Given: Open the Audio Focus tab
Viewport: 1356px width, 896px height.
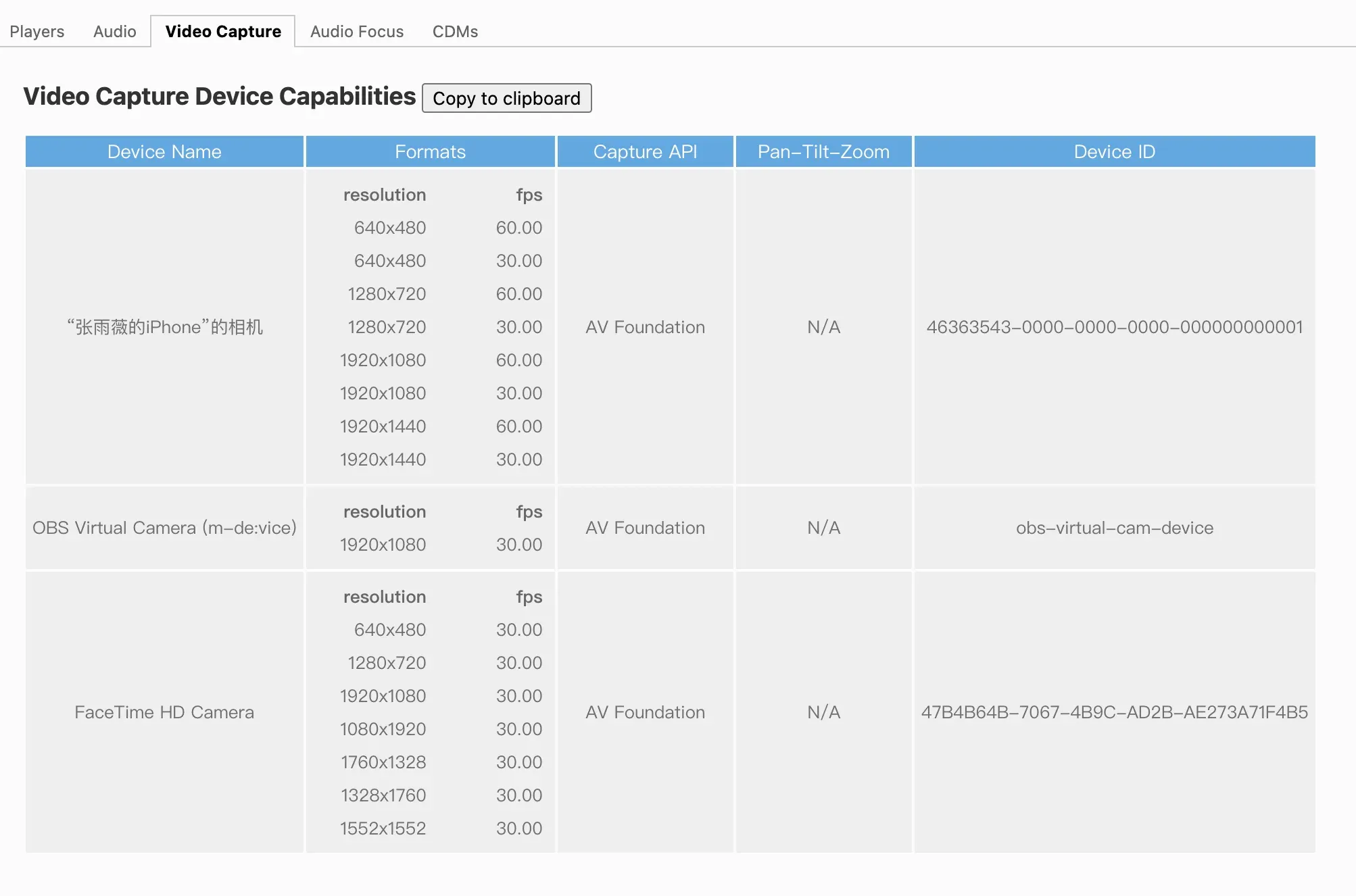Looking at the screenshot, I should (x=356, y=32).
